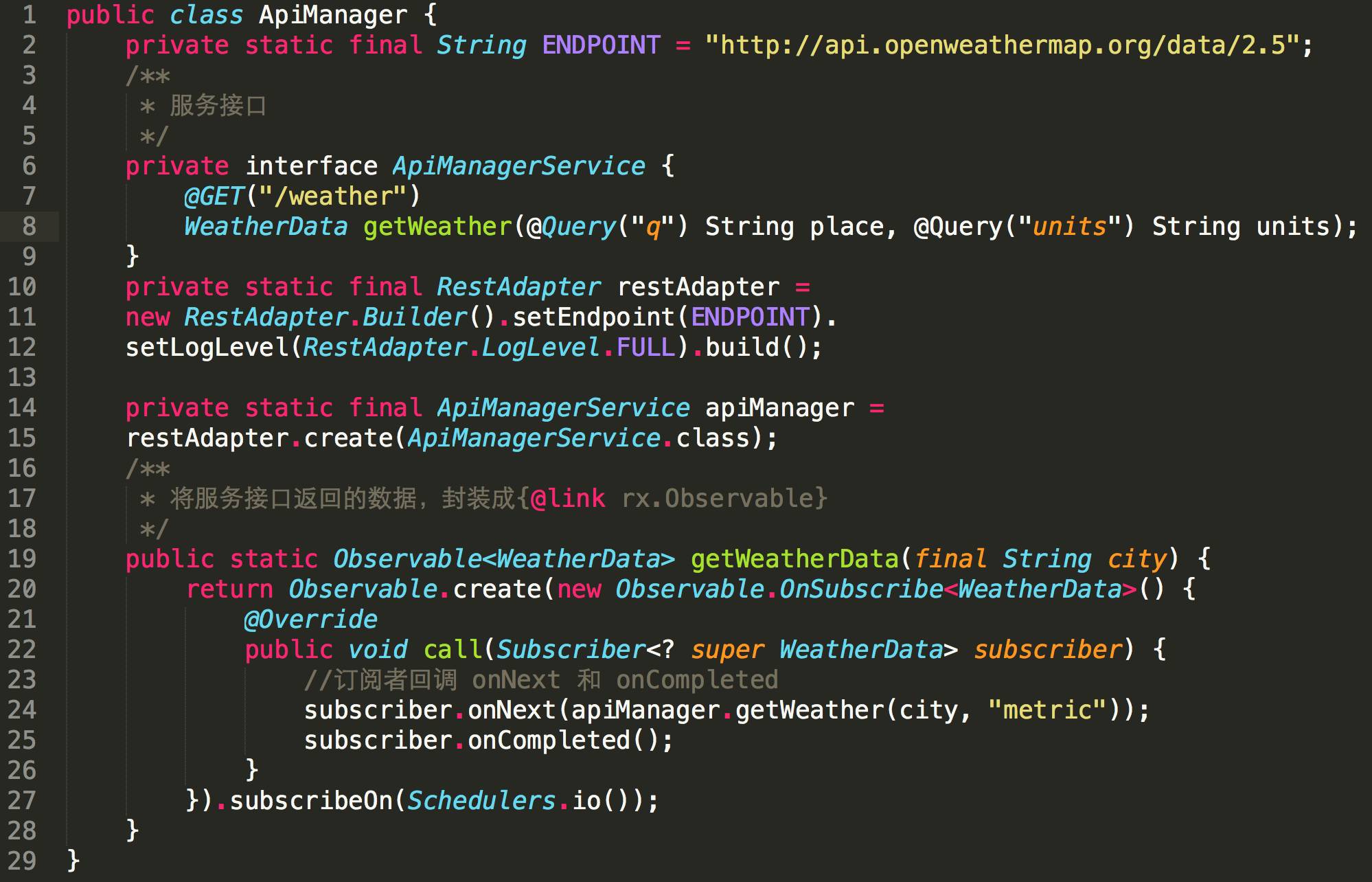The height and width of the screenshot is (882, 1372).
Task: Click setLogLevel on line 12
Action: coord(207,348)
